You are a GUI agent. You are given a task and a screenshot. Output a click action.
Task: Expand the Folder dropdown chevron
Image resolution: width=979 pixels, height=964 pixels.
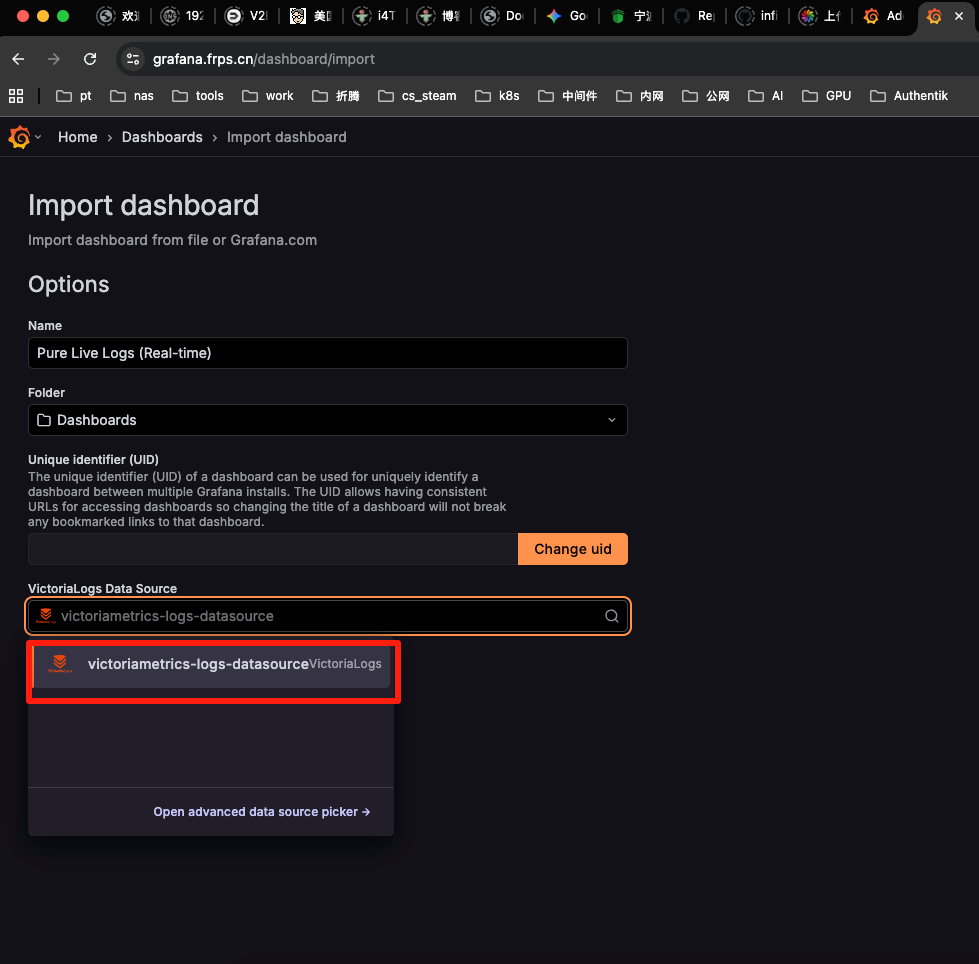tap(612, 420)
